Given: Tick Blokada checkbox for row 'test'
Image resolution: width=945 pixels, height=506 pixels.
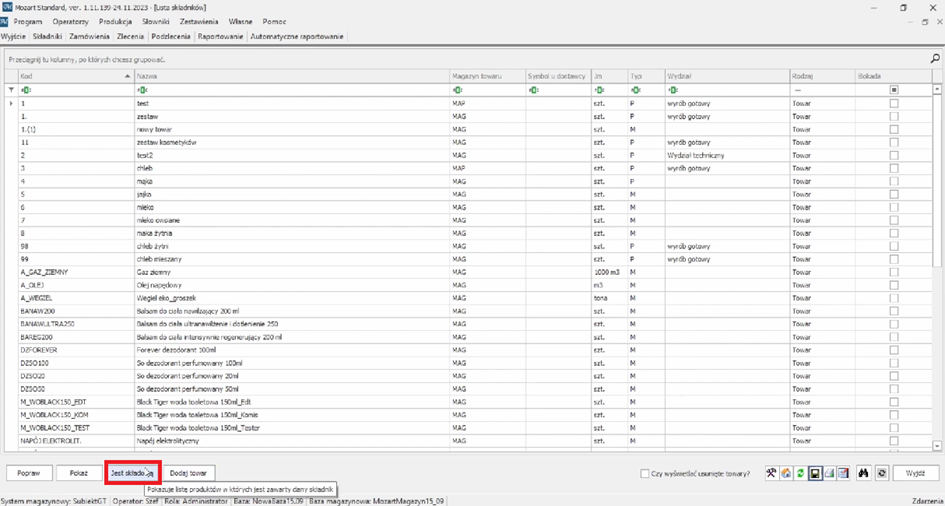Looking at the screenshot, I should (893, 103).
